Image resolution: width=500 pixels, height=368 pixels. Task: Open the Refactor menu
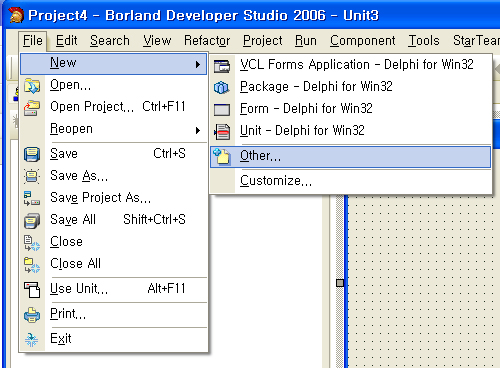click(207, 41)
